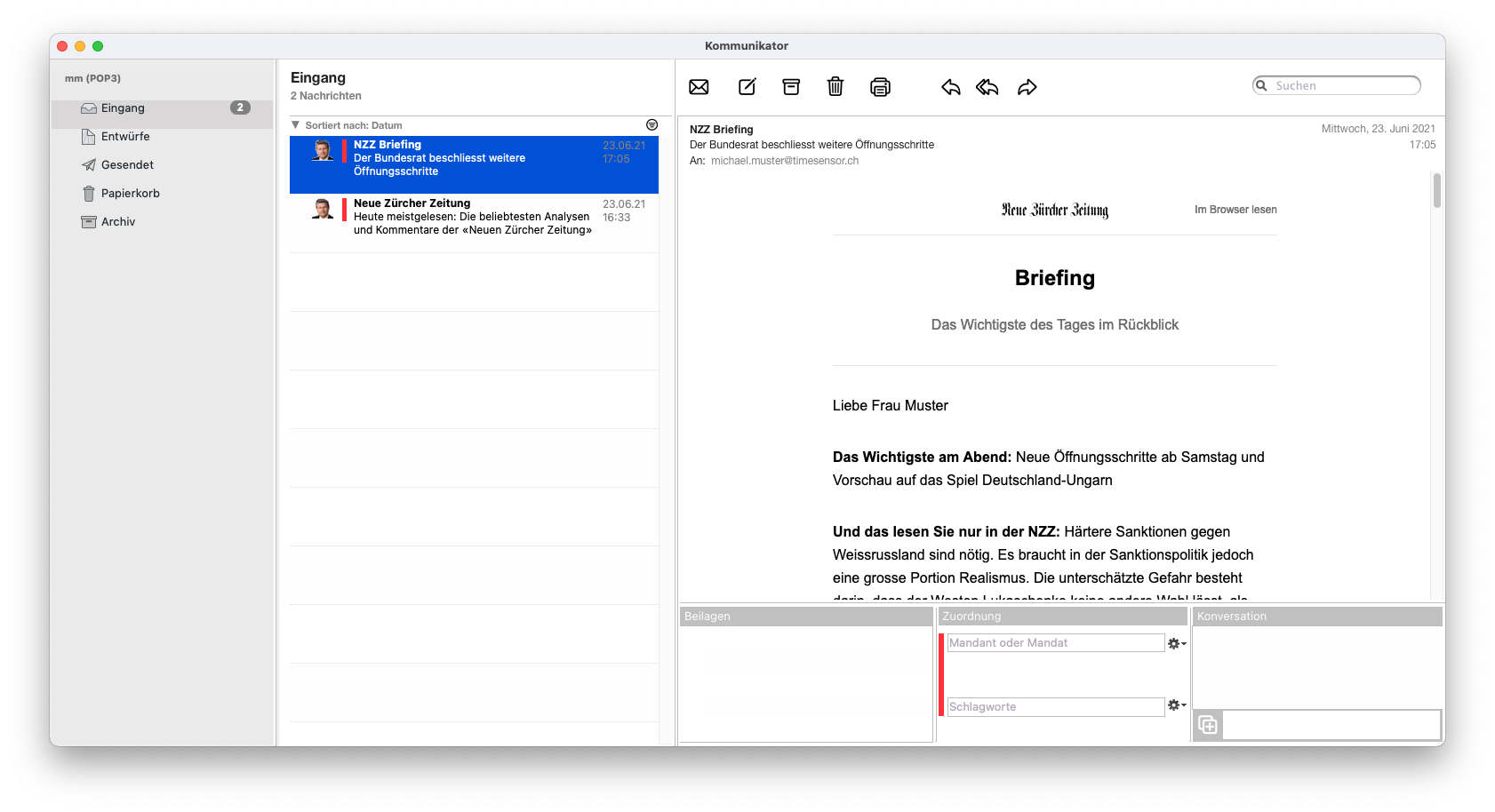Click the Beilagen panel header

click(x=806, y=617)
